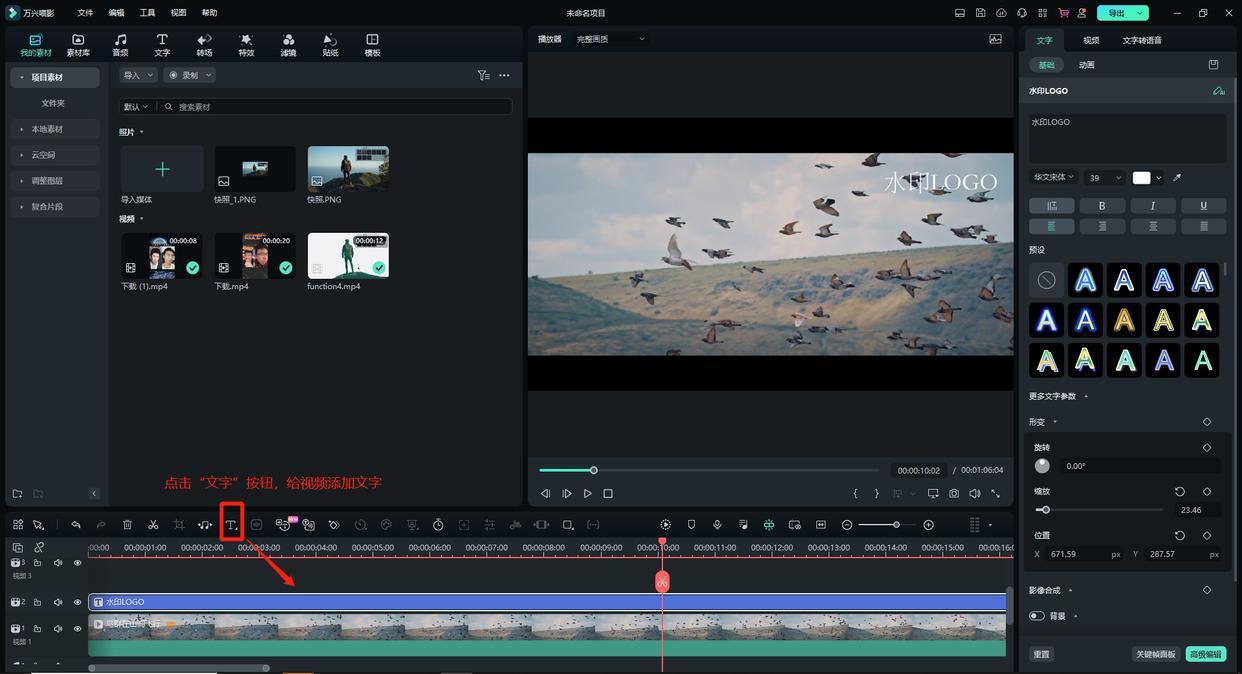Hide video track 1 with eye icon
The height and width of the screenshot is (674, 1242).
tap(77, 629)
